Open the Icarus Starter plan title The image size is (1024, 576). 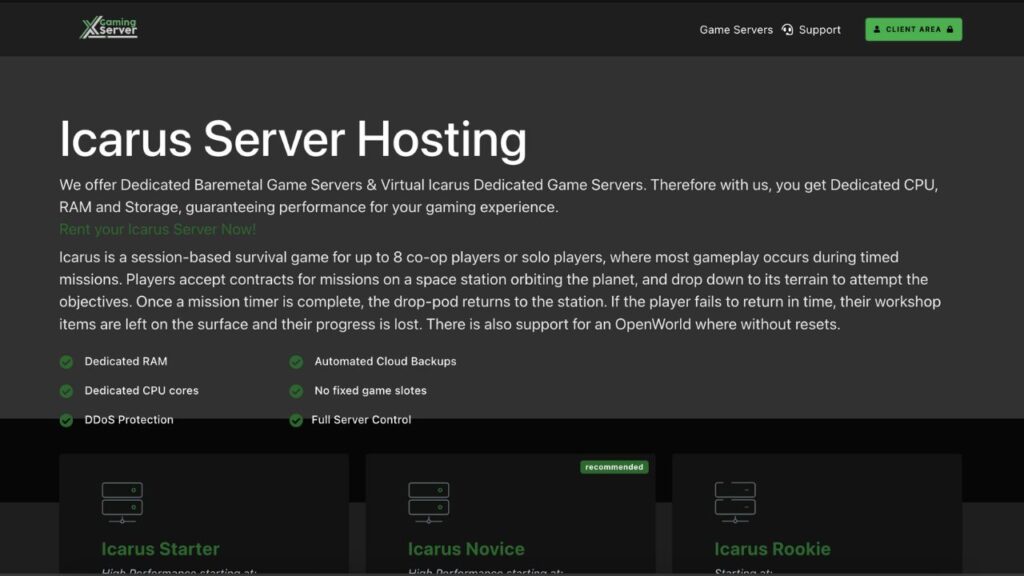[160, 549]
